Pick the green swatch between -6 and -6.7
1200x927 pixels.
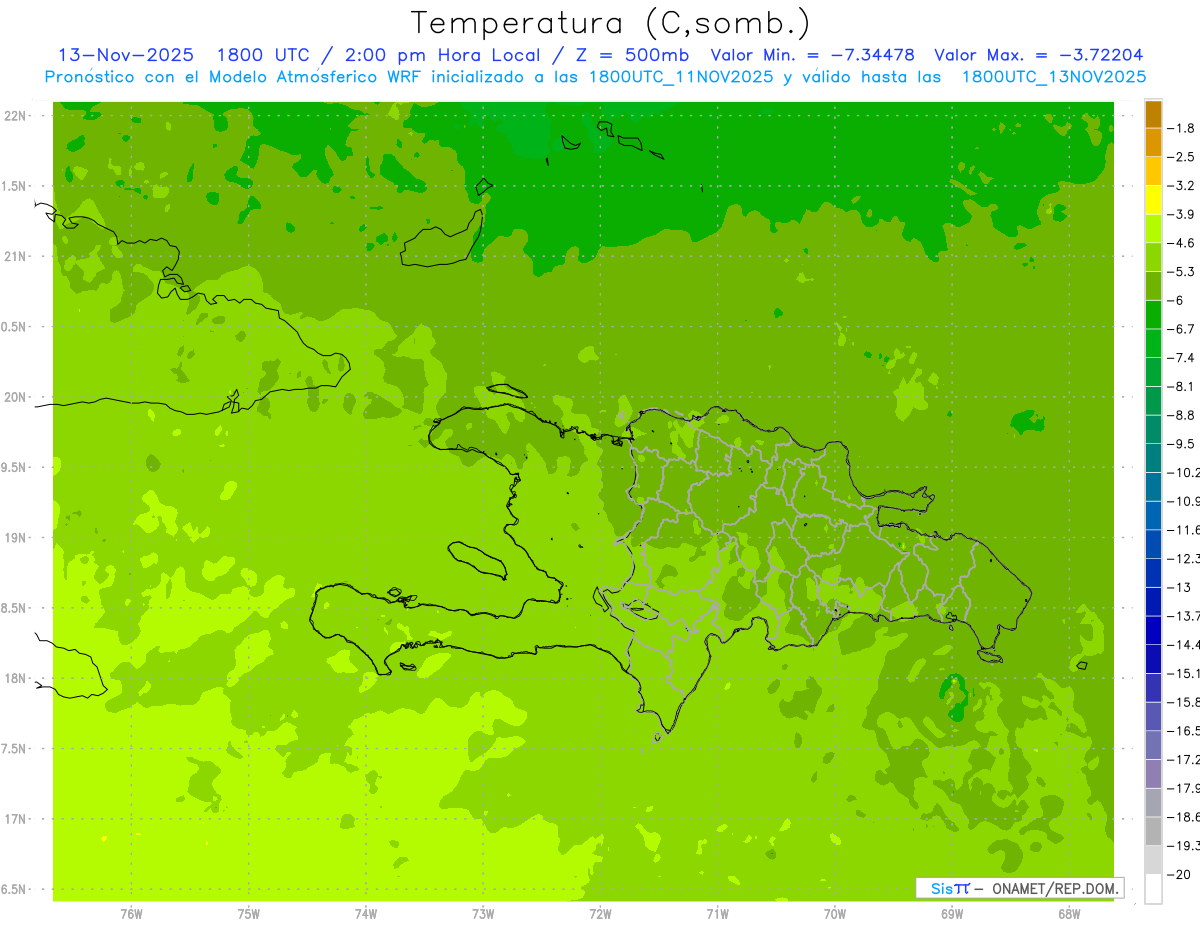1153,314
